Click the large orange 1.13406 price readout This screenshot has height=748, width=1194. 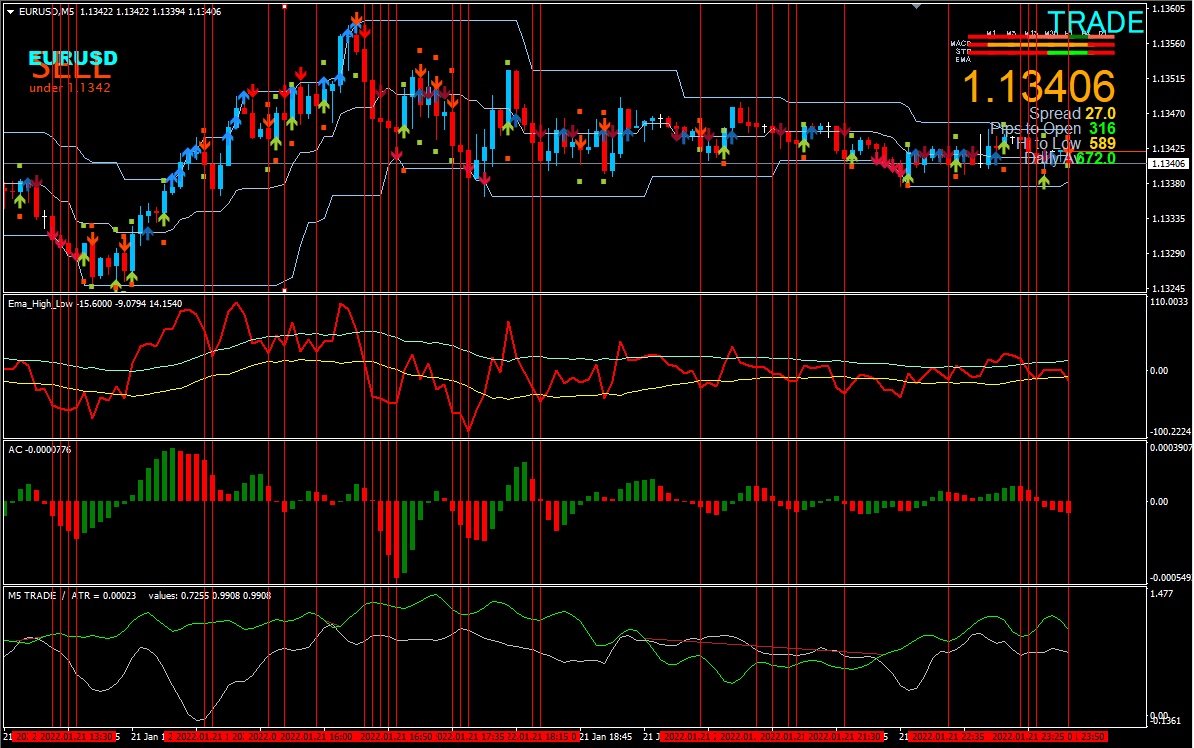tap(1039, 86)
